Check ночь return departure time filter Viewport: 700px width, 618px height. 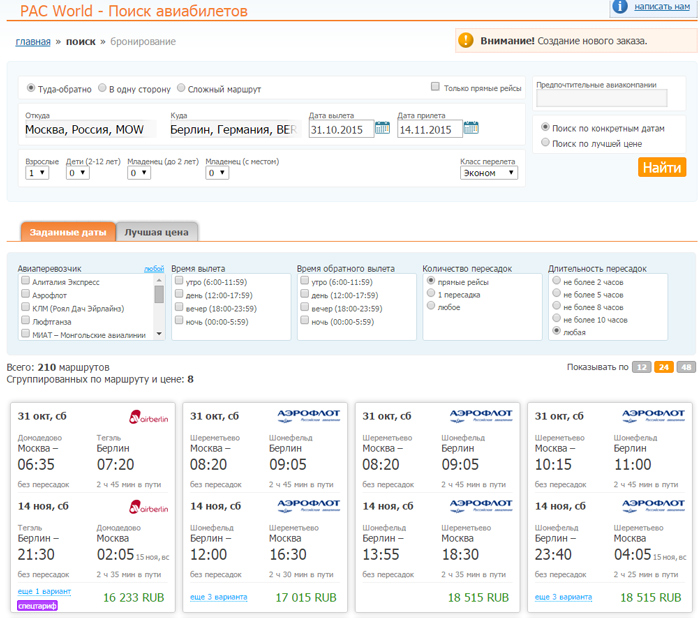click(x=304, y=320)
